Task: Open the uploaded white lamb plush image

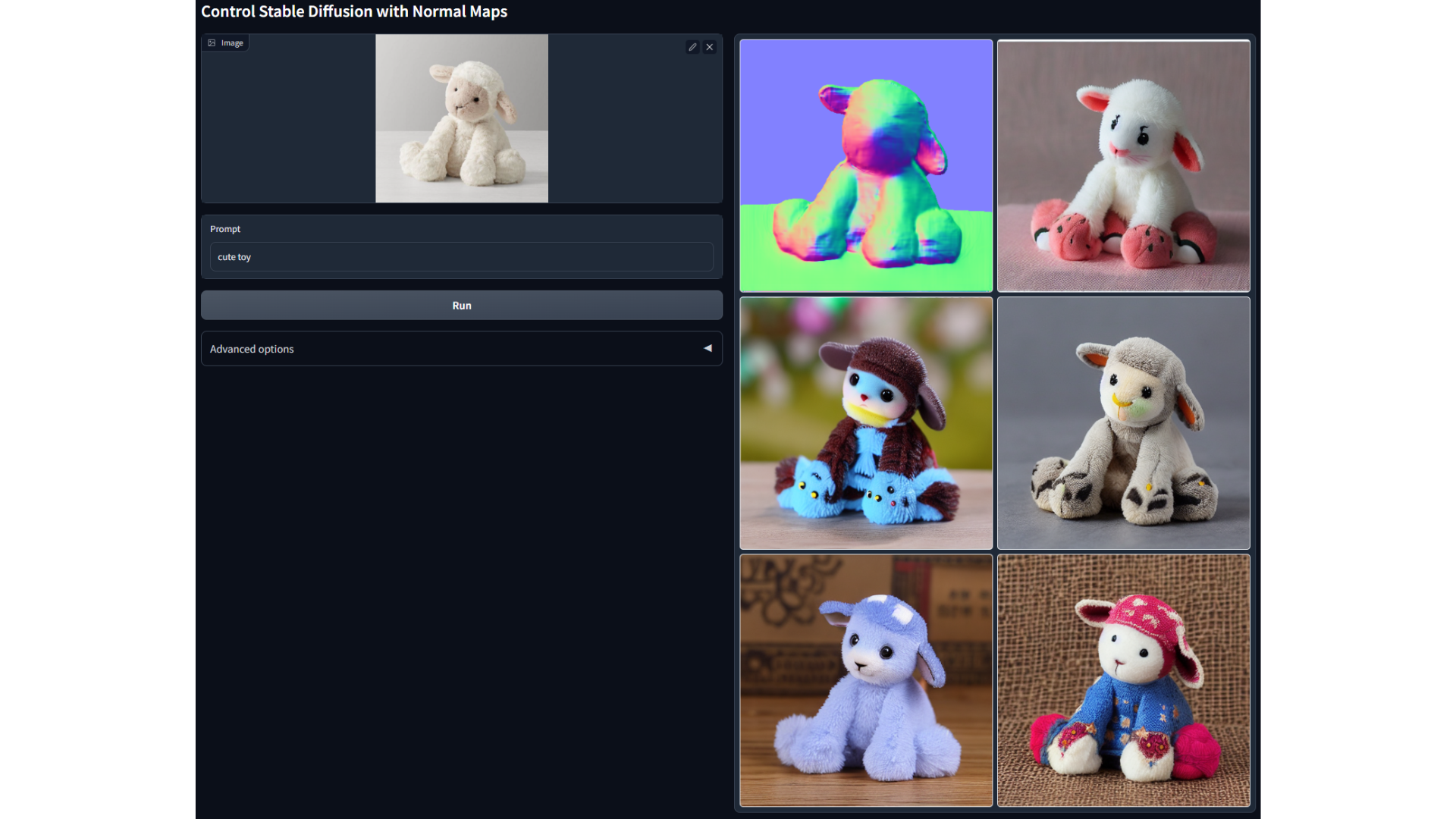Action: 461,118
